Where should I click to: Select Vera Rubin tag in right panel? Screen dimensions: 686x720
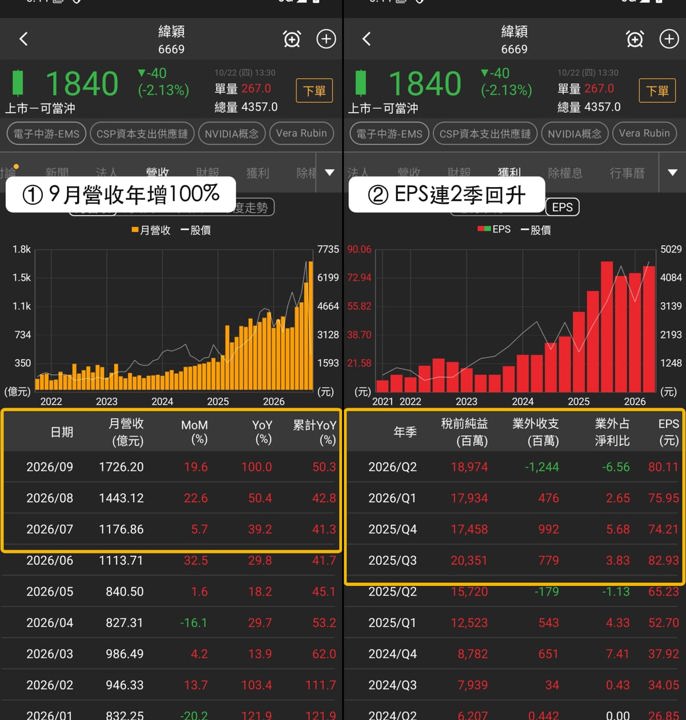coord(644,133)
